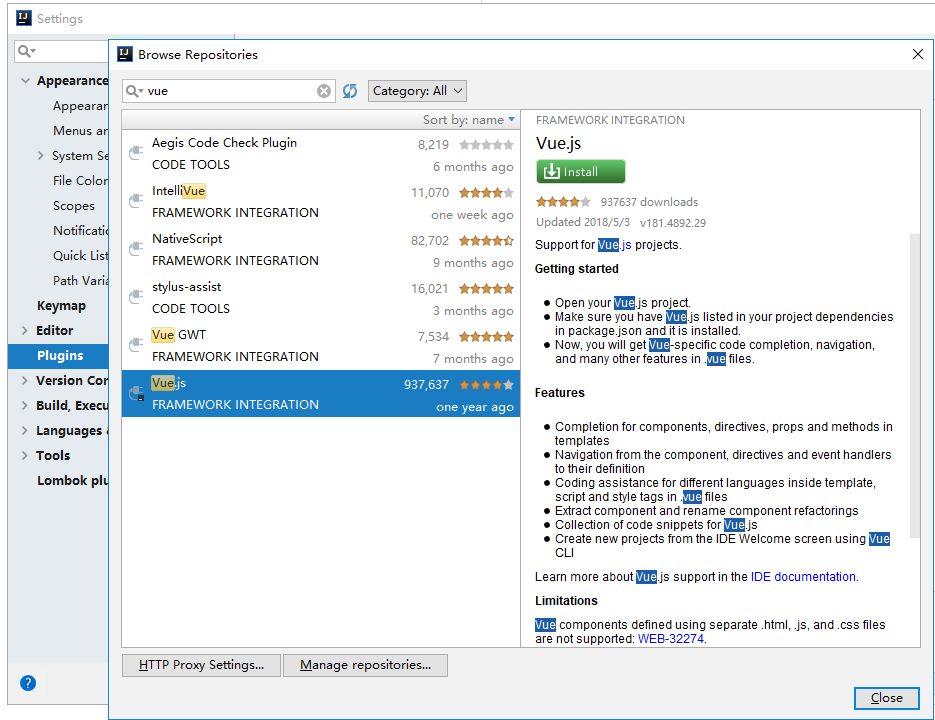
Task: Click the Updated 2018/5/3 text
Action: pyautogui.click(x=583, y=223)
